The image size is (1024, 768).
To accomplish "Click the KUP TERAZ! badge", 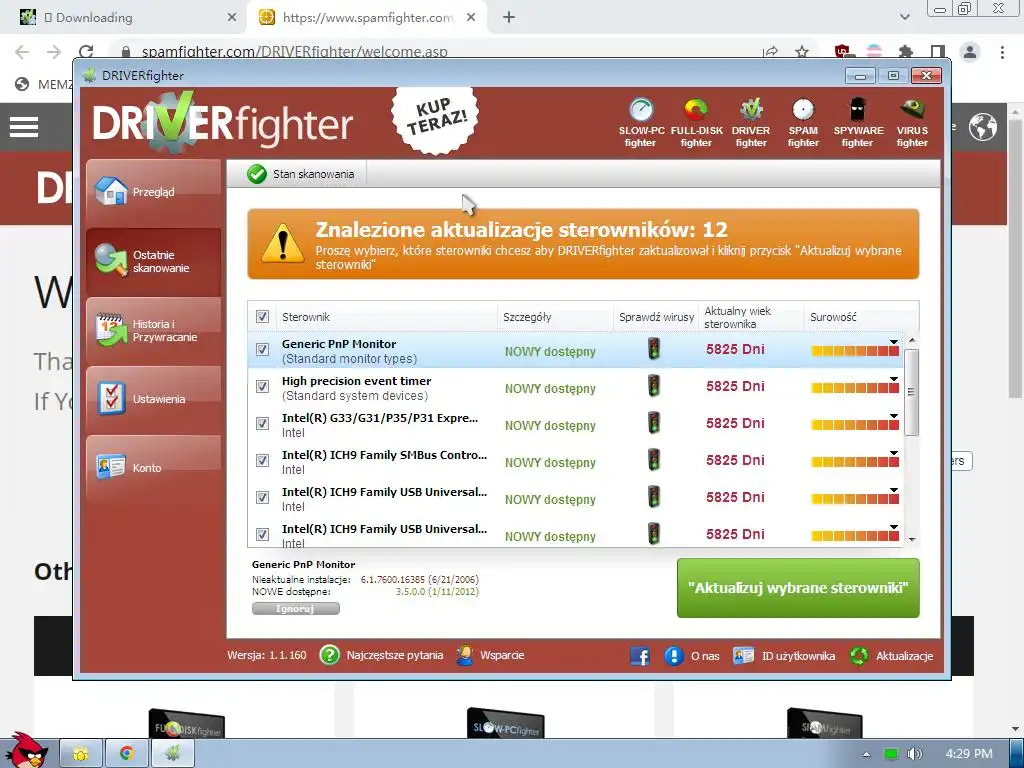I will [436, 118].
